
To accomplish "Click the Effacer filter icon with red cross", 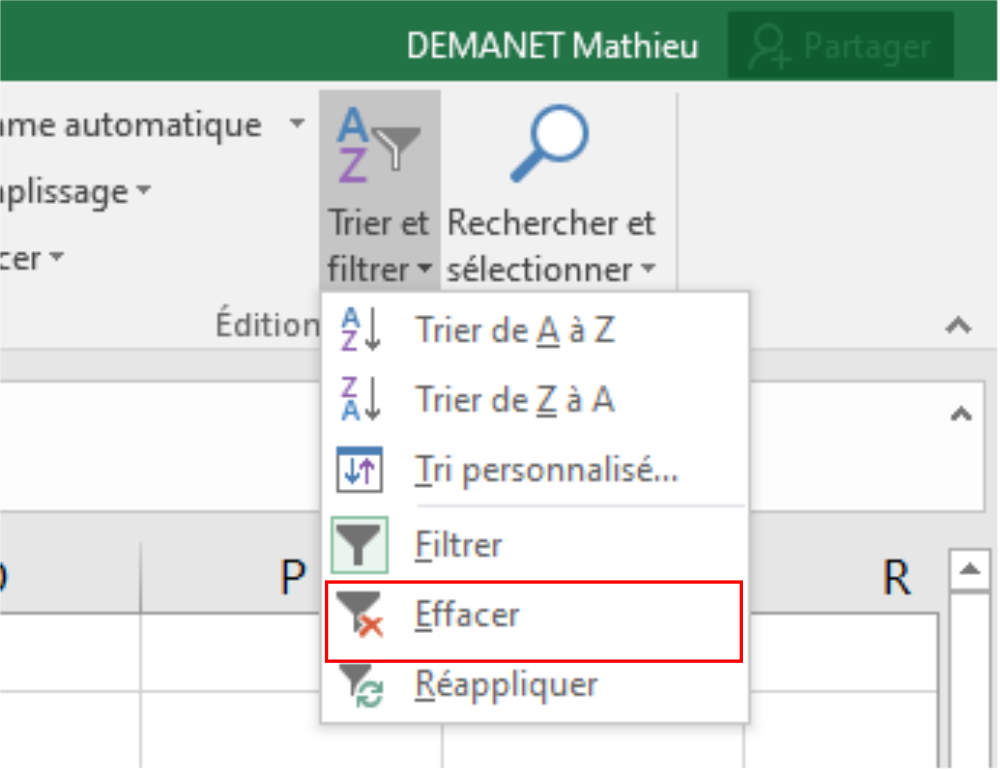I will 361,615.
